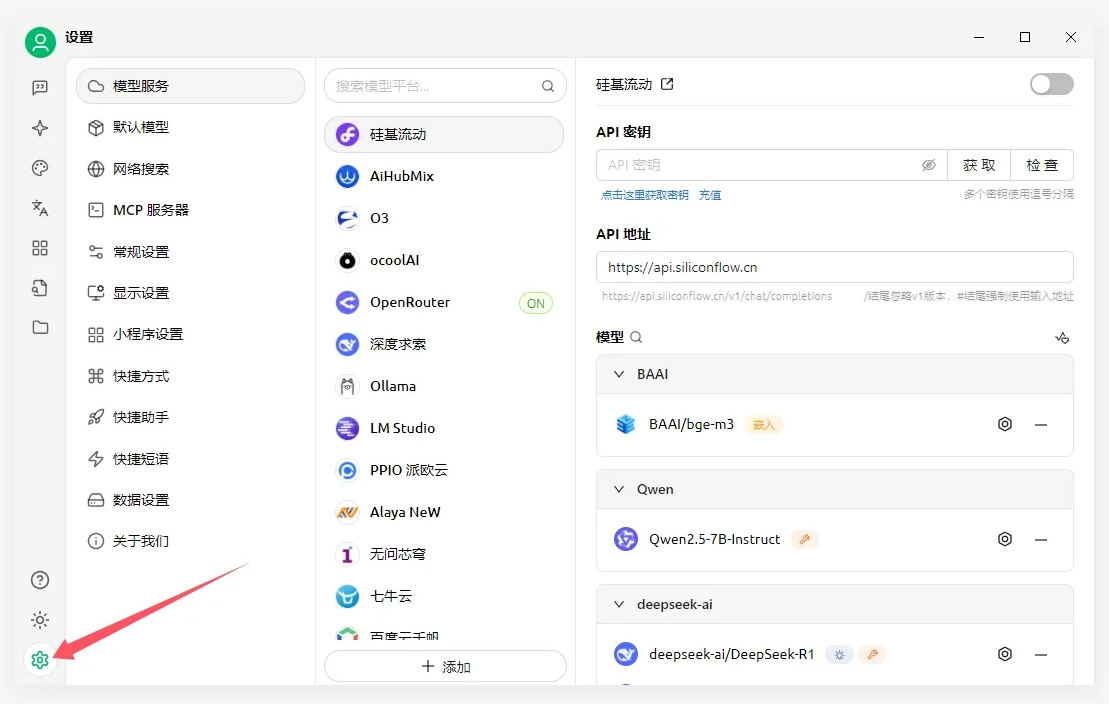This screenshot has height=704, width=1109.
Task: Open external link icon beside 硅基流动 title
Action: [x=668, y=84]
